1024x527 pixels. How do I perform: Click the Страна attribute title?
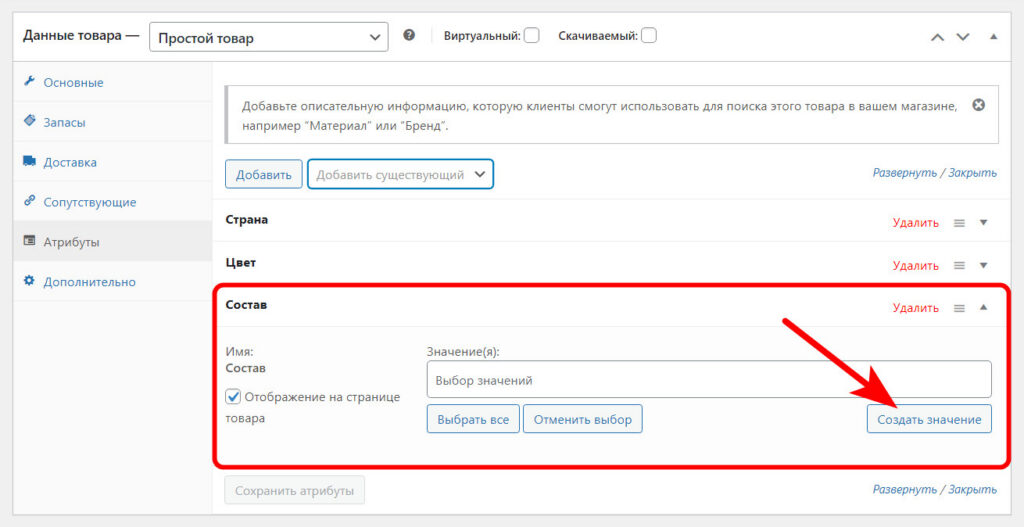tap(247, 220)
